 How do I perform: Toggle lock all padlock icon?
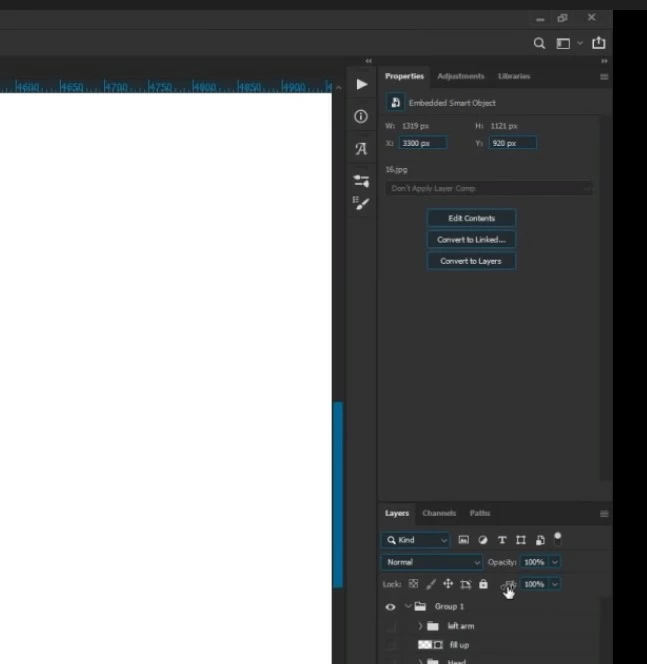point(483,584)
